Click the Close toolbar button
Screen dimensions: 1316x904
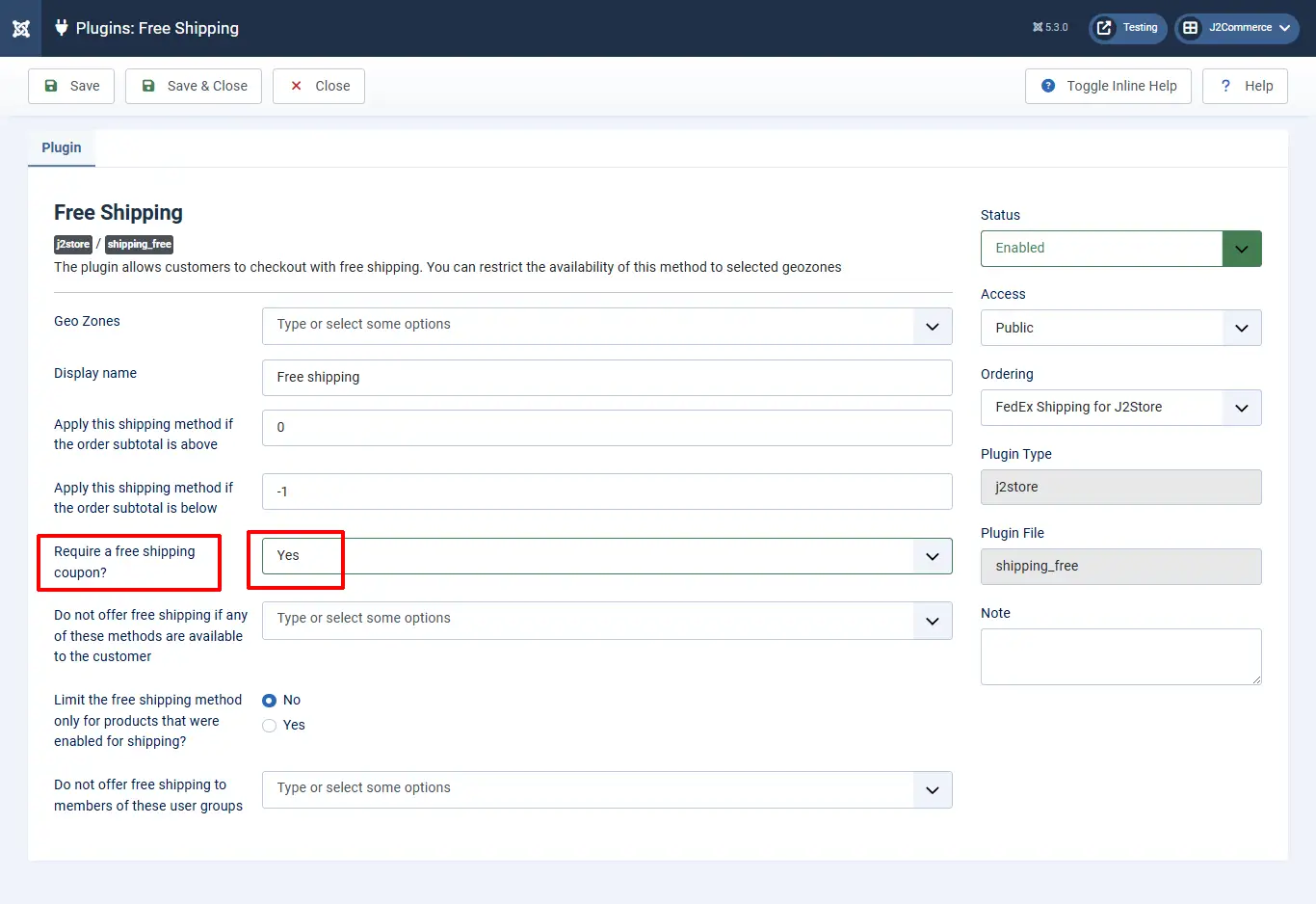[319, 86]
